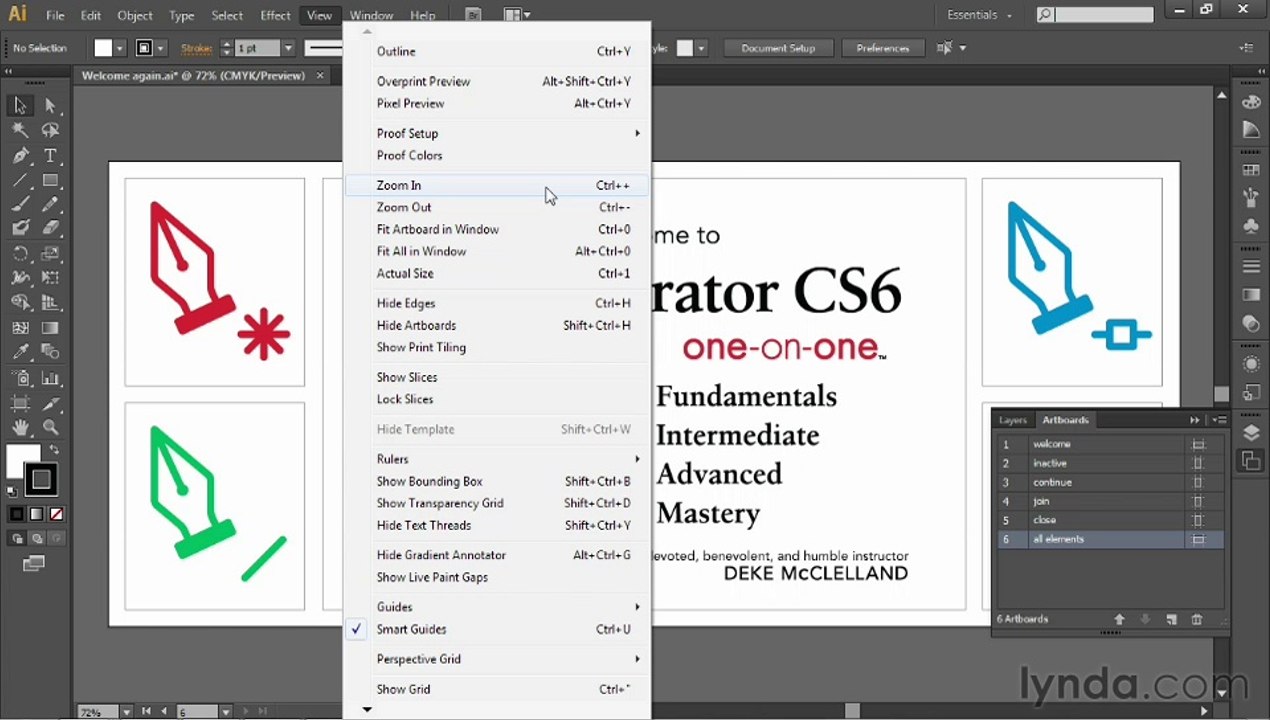Select the Direct Selection tool
The image size is (1270, 720).
click(50, 106)
